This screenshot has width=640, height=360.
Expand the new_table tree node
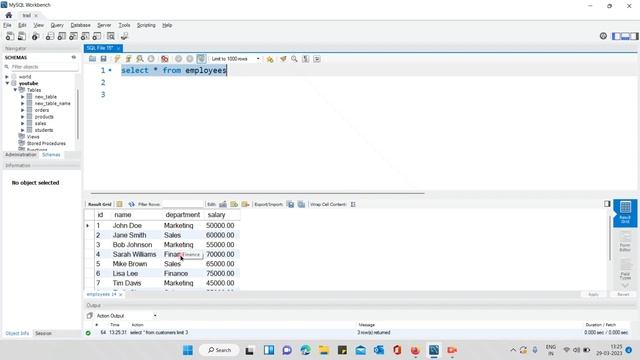(x=22, y=97)
